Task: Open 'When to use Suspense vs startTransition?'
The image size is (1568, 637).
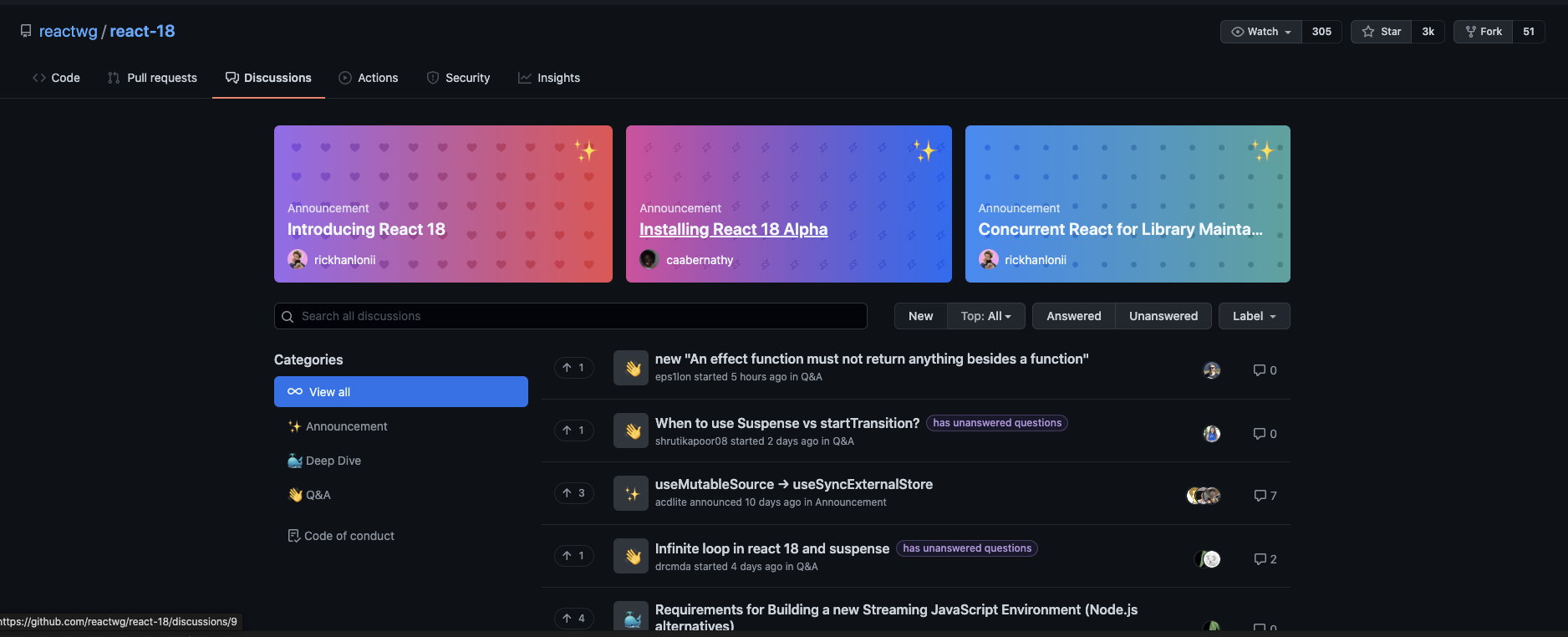Action: pyautogui.click(x=787, y=423)
